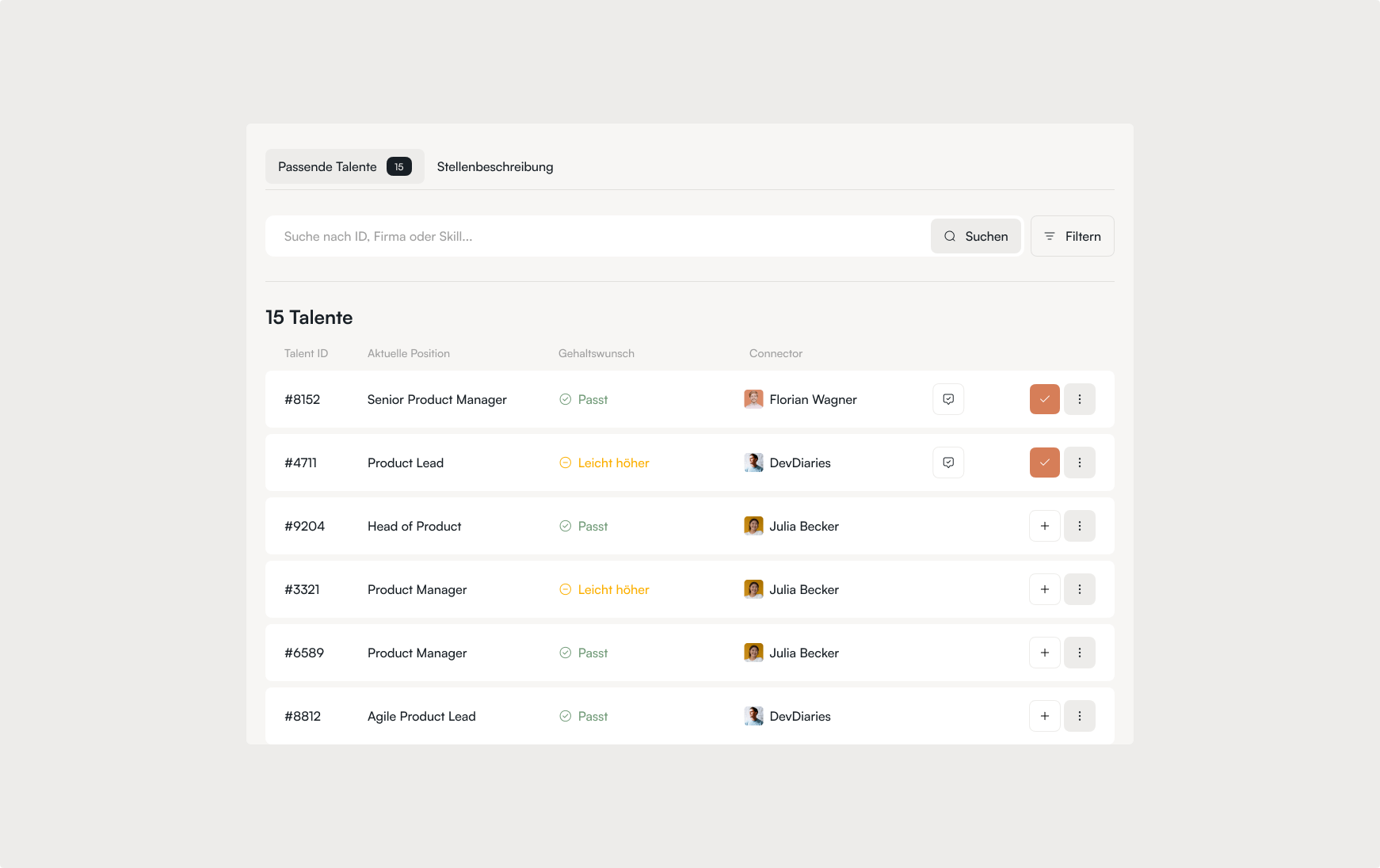The height and width of the screenshot is (868, 1380).
Task: Open message icon for talent #8152
Action: 947,399
